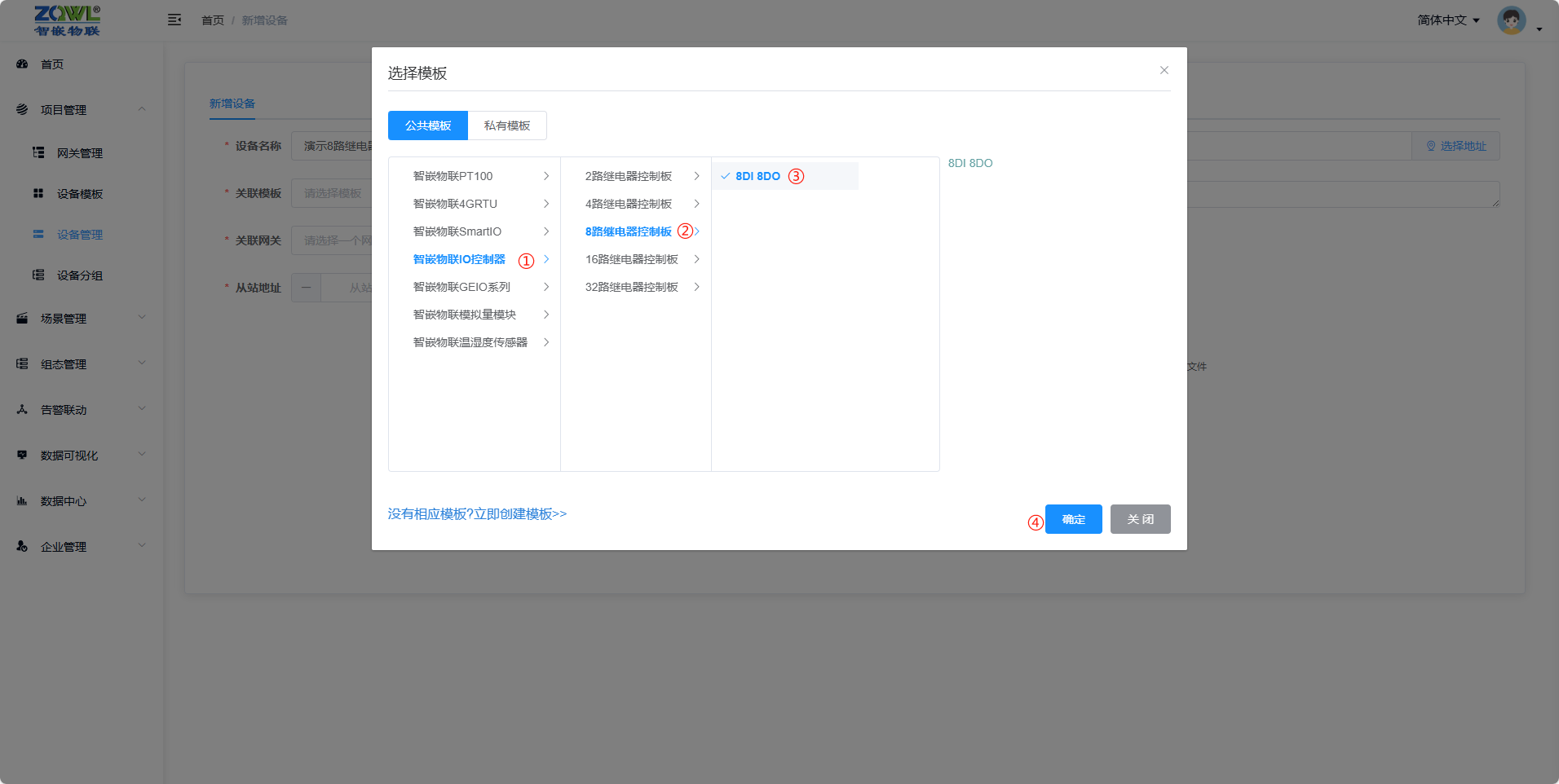The height and width of the screenshot is (784, 1559).
Task: Select 智嵌物联GEIO系列 category
Action: pyautogui.click(x=475, y=287)
